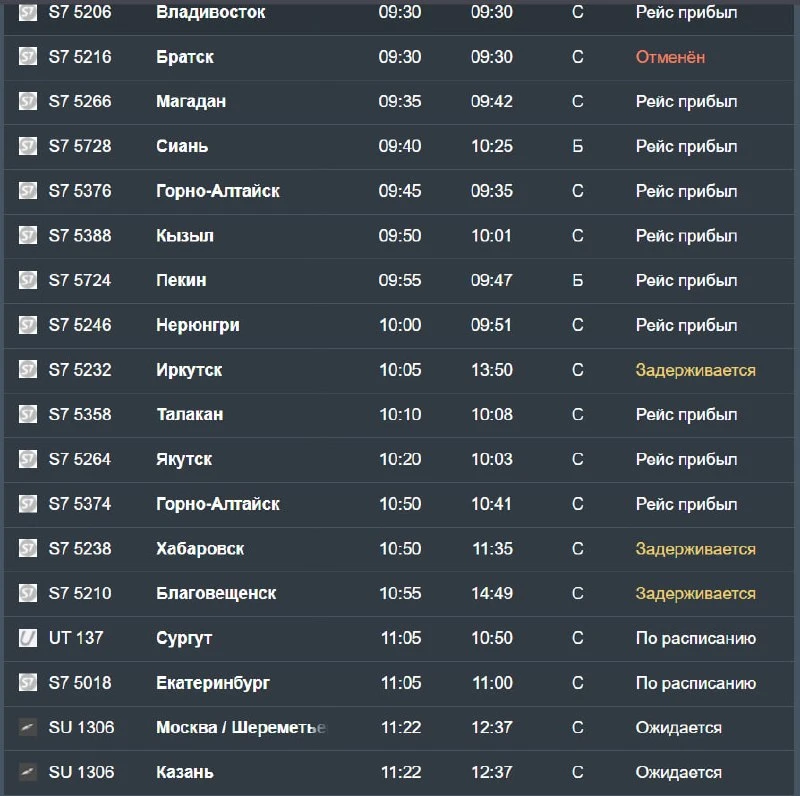Image resolution: width=800 pixels, height=796 pixels.
Task: Click the S7 logo beside flight S7 5210
Action: (28, 593)
